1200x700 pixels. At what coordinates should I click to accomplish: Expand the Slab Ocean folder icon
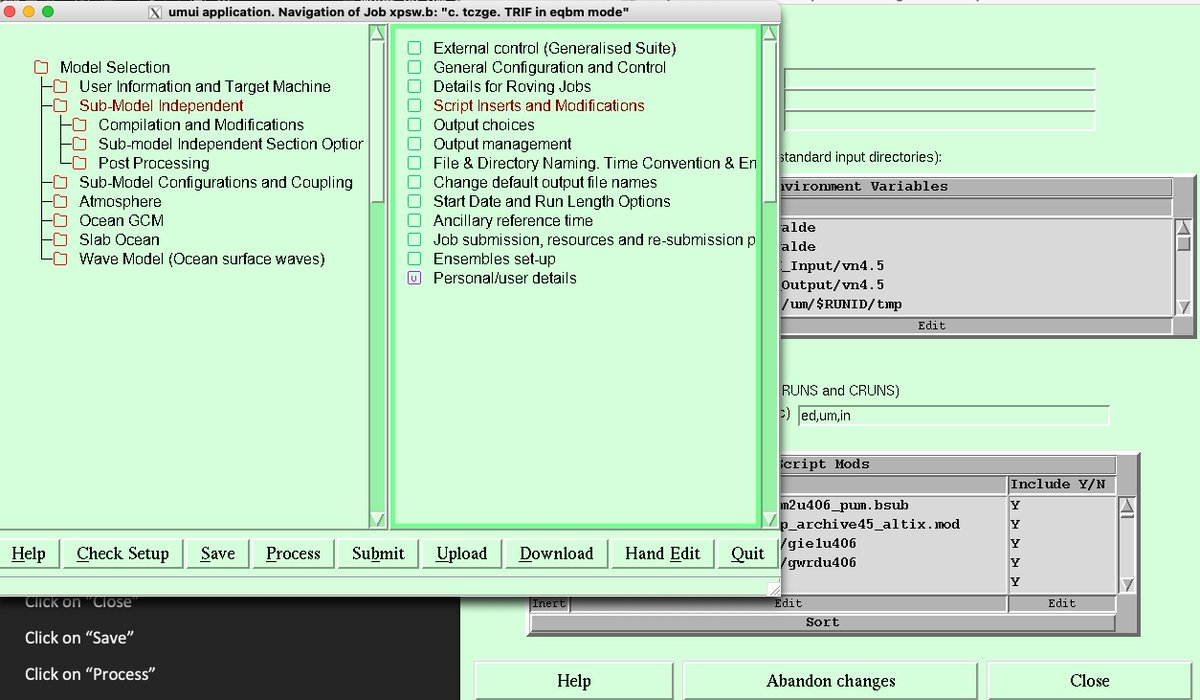pos(60,240)
